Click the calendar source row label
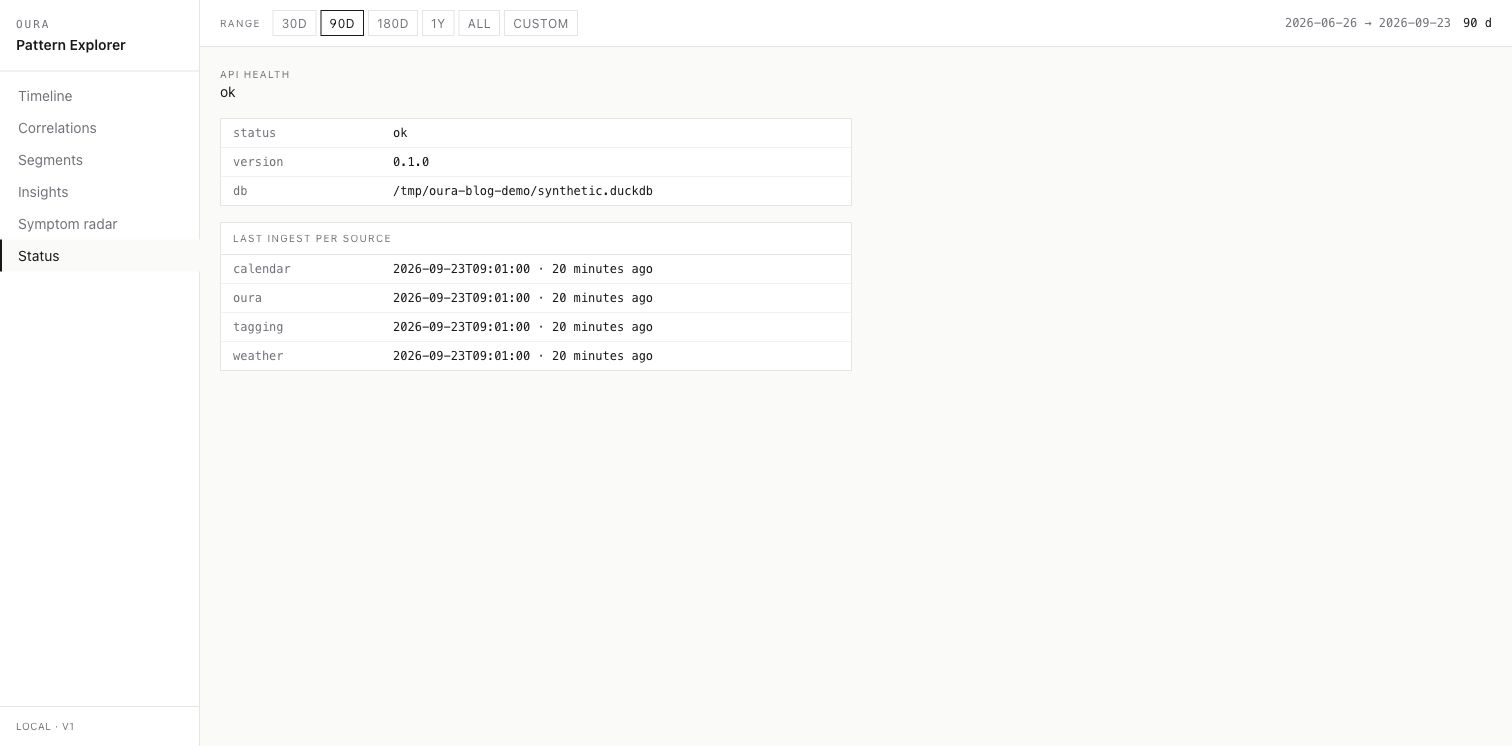This screenshot has height=746, width=1512. pyautogui.click(x=262, y=269)
